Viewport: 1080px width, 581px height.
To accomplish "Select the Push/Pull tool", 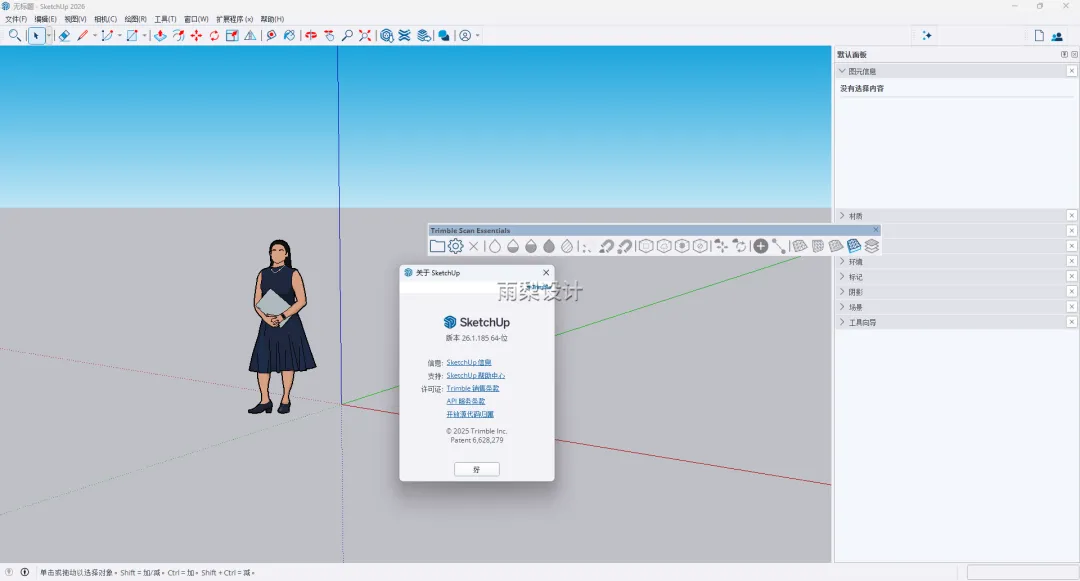I will (x=160, y=35).
